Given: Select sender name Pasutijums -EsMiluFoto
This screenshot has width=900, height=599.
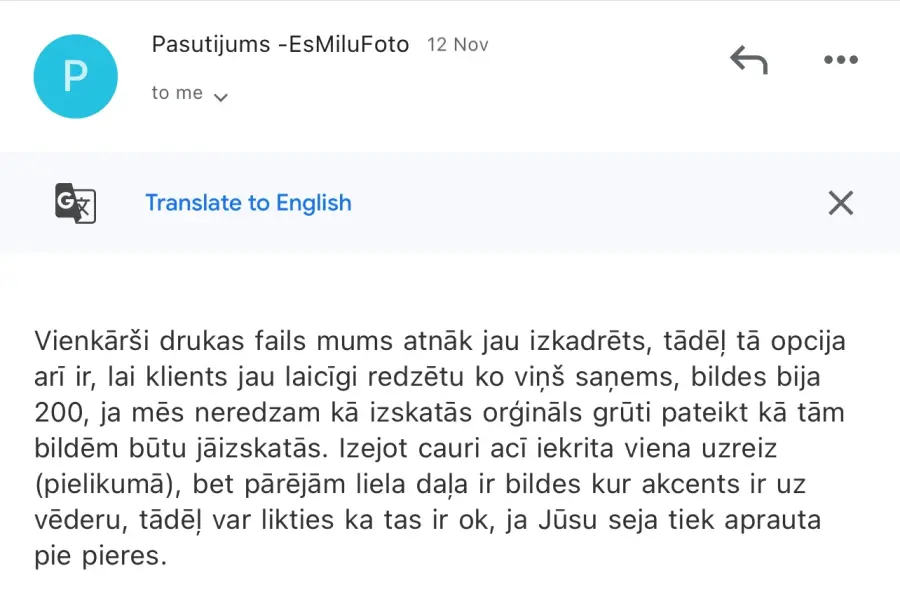Looking at the screenshot, I should click(280, 45).
